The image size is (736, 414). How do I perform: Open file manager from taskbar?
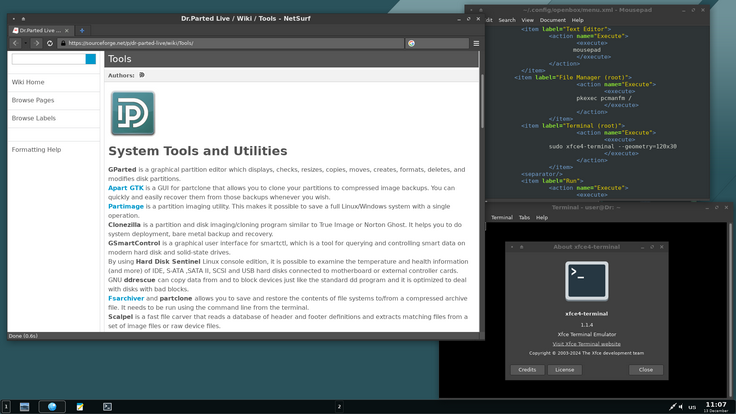pos(24,407)
